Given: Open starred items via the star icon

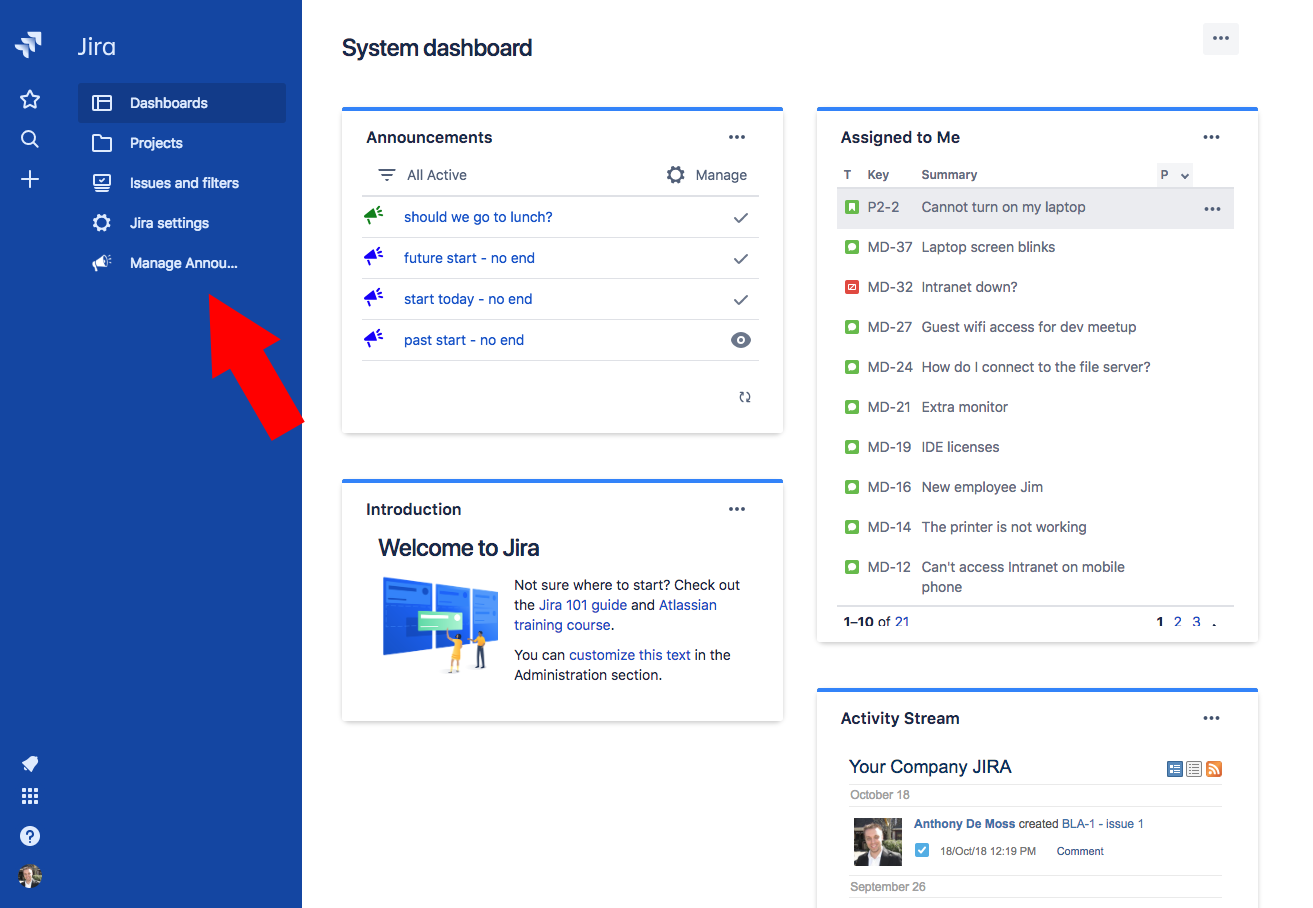Looking at the screenshot, I should 30,99.
